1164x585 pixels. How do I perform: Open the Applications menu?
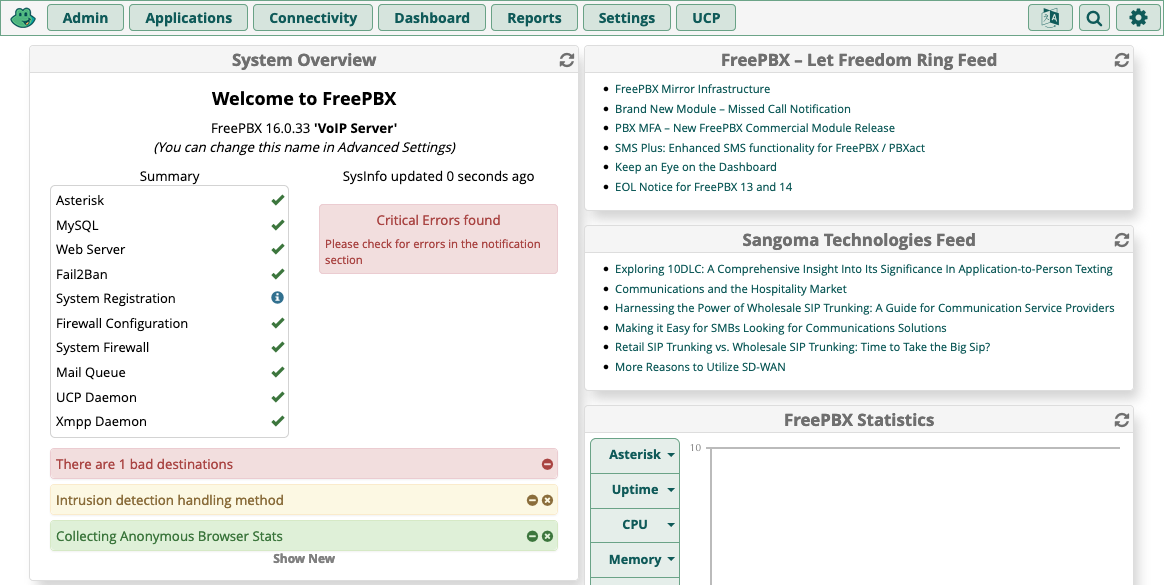[189, 18]
